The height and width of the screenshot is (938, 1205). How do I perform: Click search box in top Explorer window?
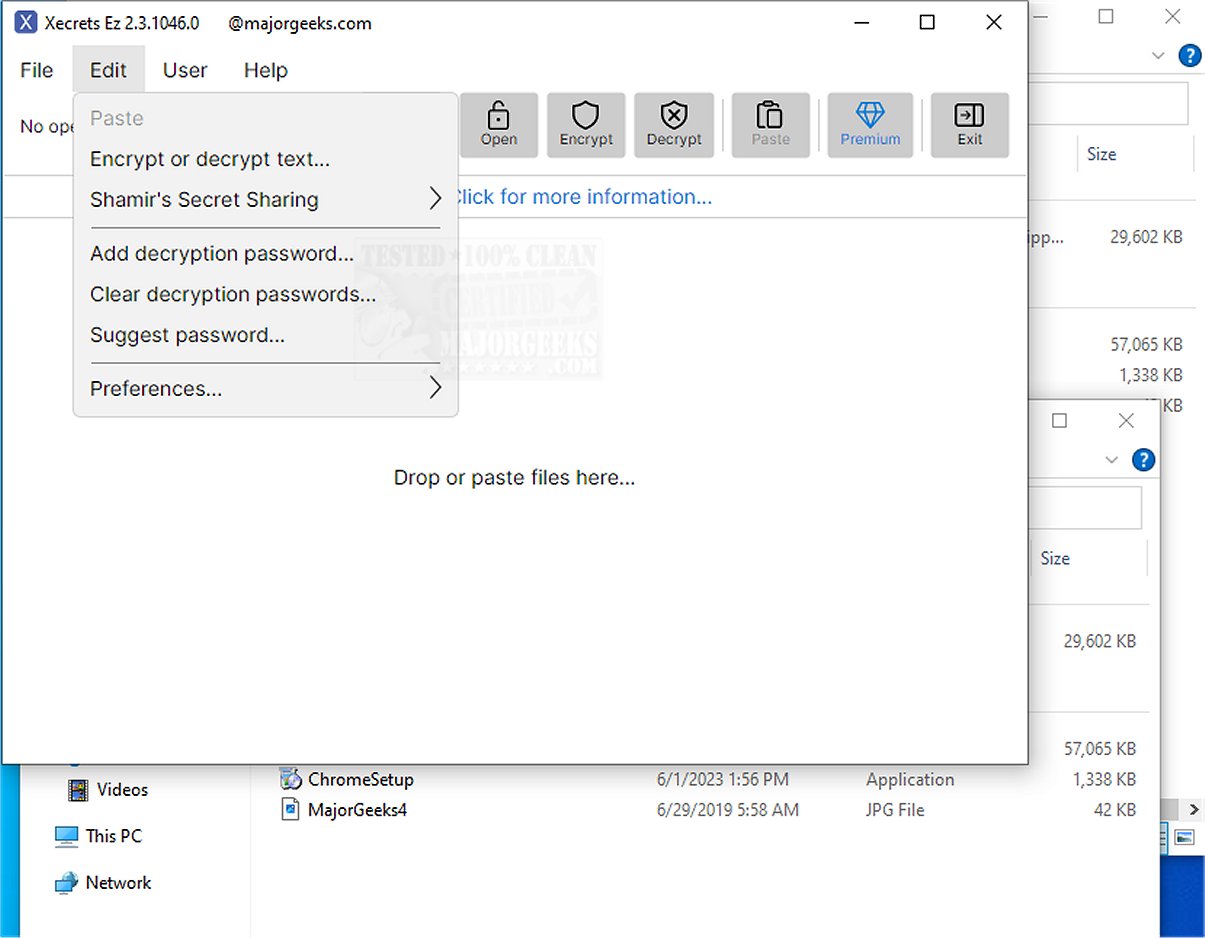pyautogui.click(x=1108, y=104)
